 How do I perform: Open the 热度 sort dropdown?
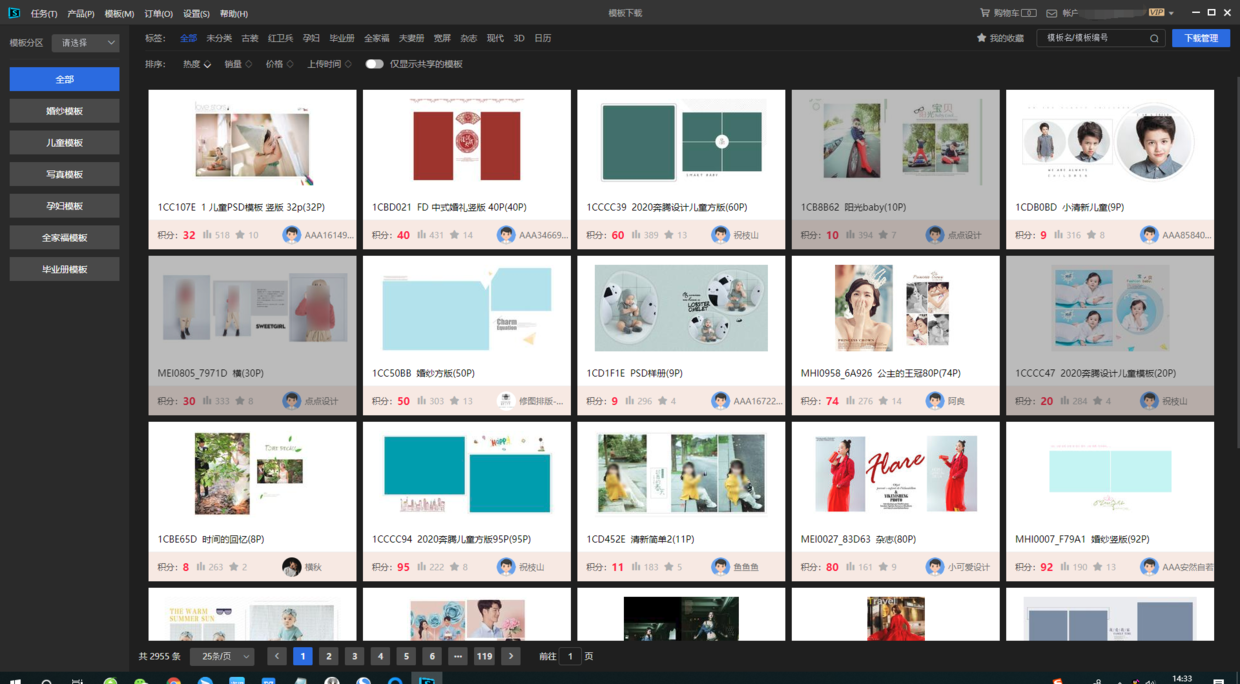[196, 64]
